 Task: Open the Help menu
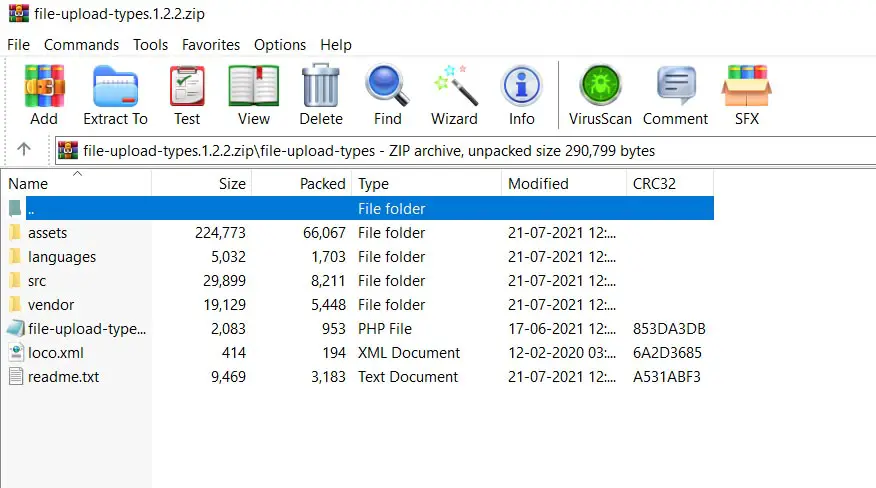pyautogui.click(x=336, y=45)
